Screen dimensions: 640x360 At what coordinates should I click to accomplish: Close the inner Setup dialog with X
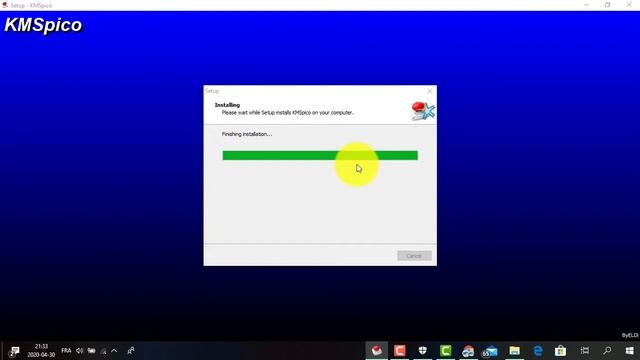click(x=429, y=91)
